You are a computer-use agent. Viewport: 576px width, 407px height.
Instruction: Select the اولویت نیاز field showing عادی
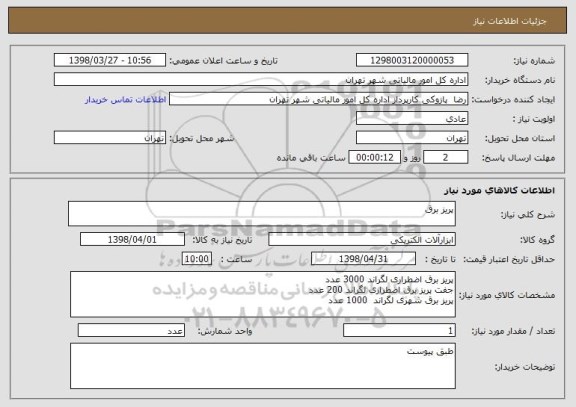pyautogui.click(x=412, y=119)
